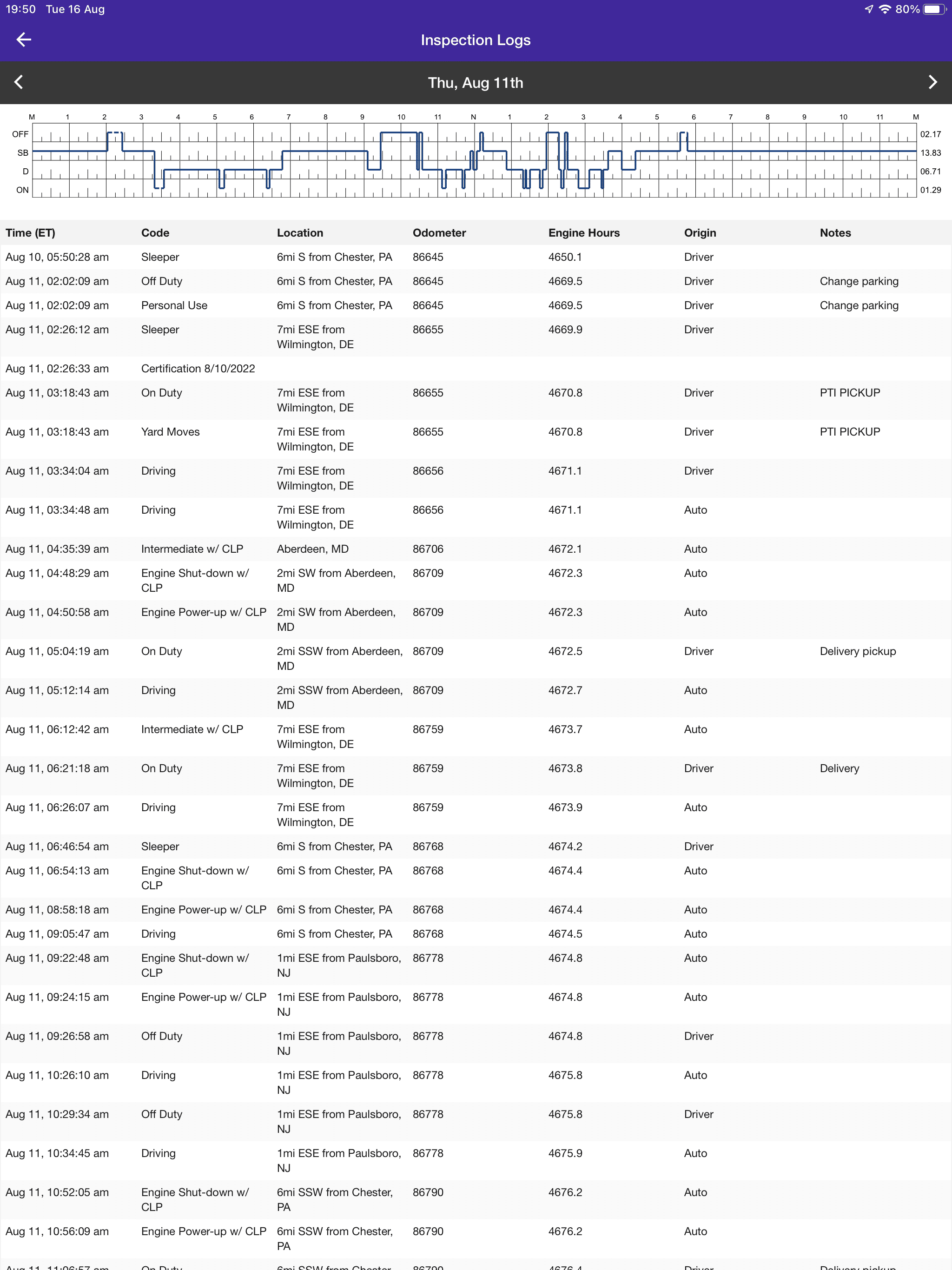Click the back arrow to leave Inspection Logs
This screenshot has width=952, height=1270.
(24, 40)
